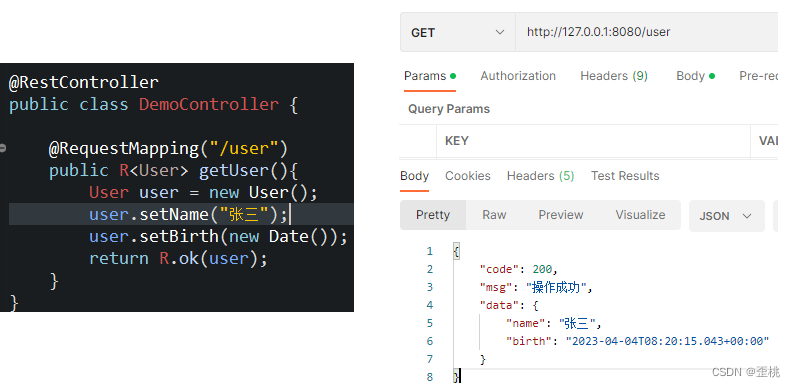Click the "data": { response line

[509, 305]
